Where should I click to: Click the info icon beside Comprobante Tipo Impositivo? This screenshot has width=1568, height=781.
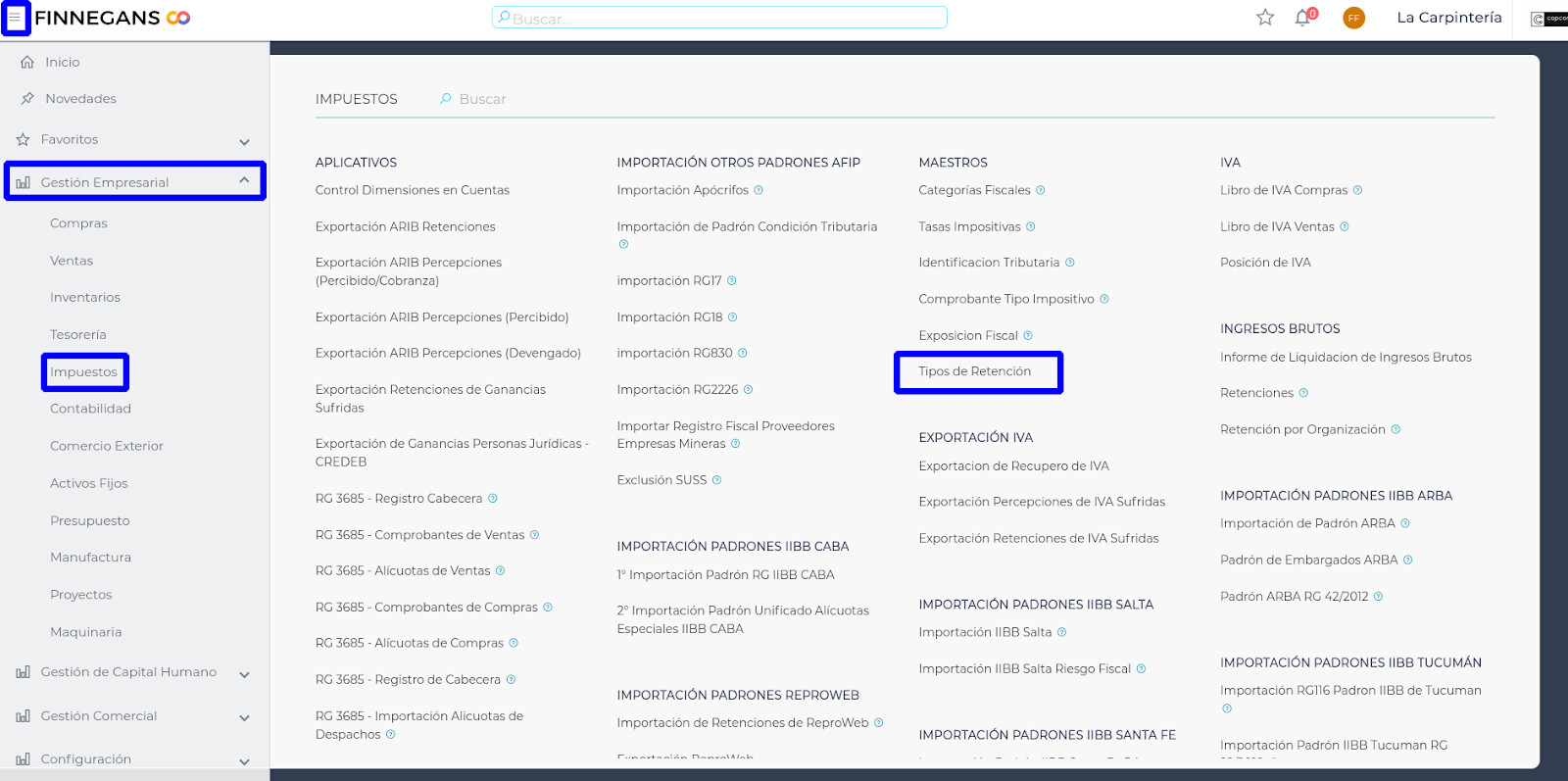tap(1104, 299)
